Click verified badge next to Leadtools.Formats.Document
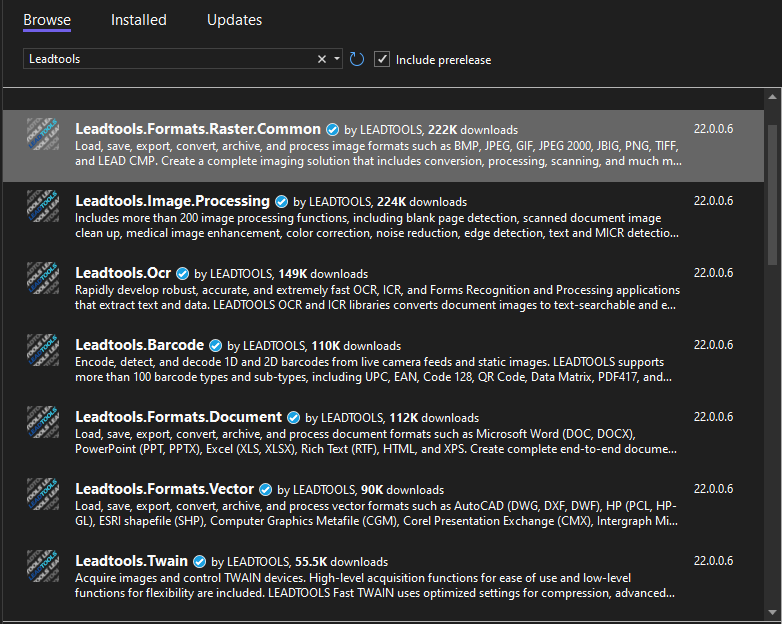Screen dimensions: 782x624 (293, 417)
